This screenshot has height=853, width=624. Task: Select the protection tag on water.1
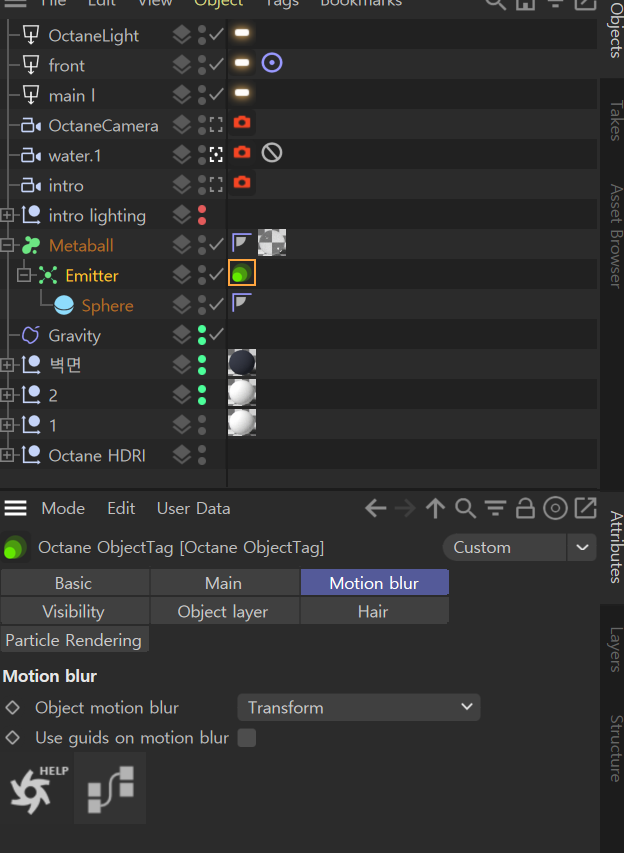point(272,153)
